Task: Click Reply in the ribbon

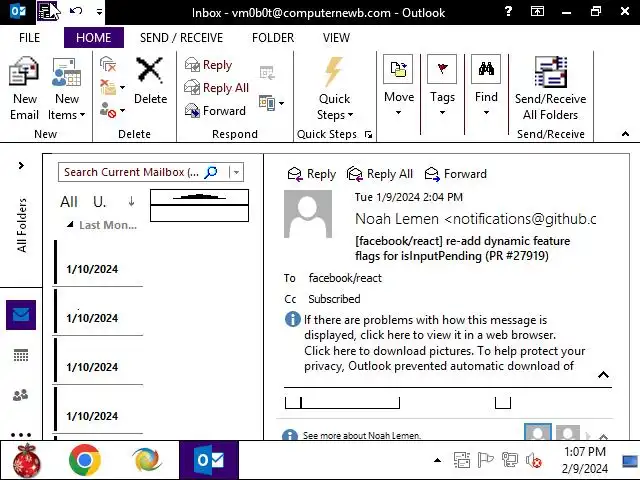Action: (208, 65)
